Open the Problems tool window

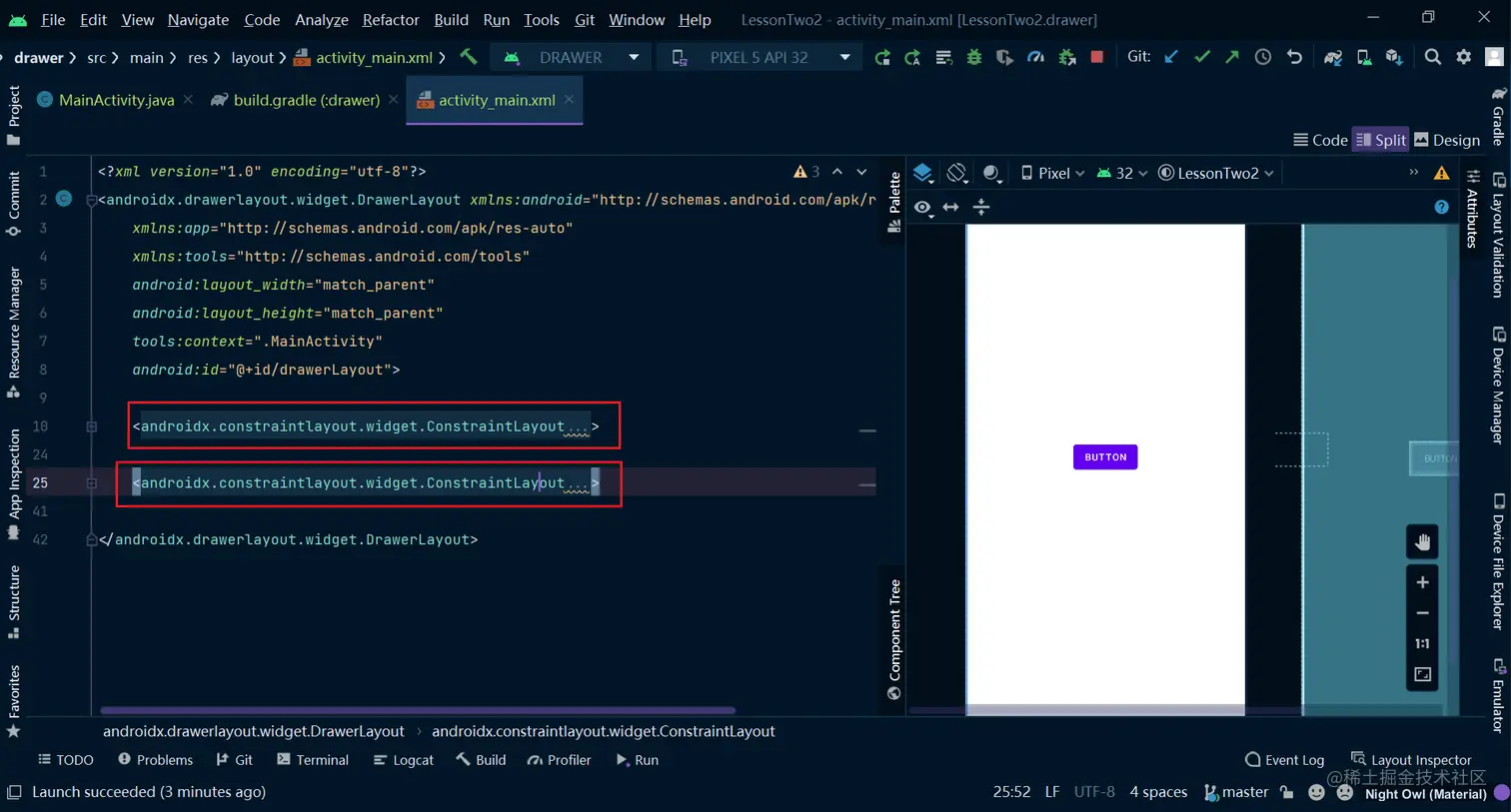[155, 760]
